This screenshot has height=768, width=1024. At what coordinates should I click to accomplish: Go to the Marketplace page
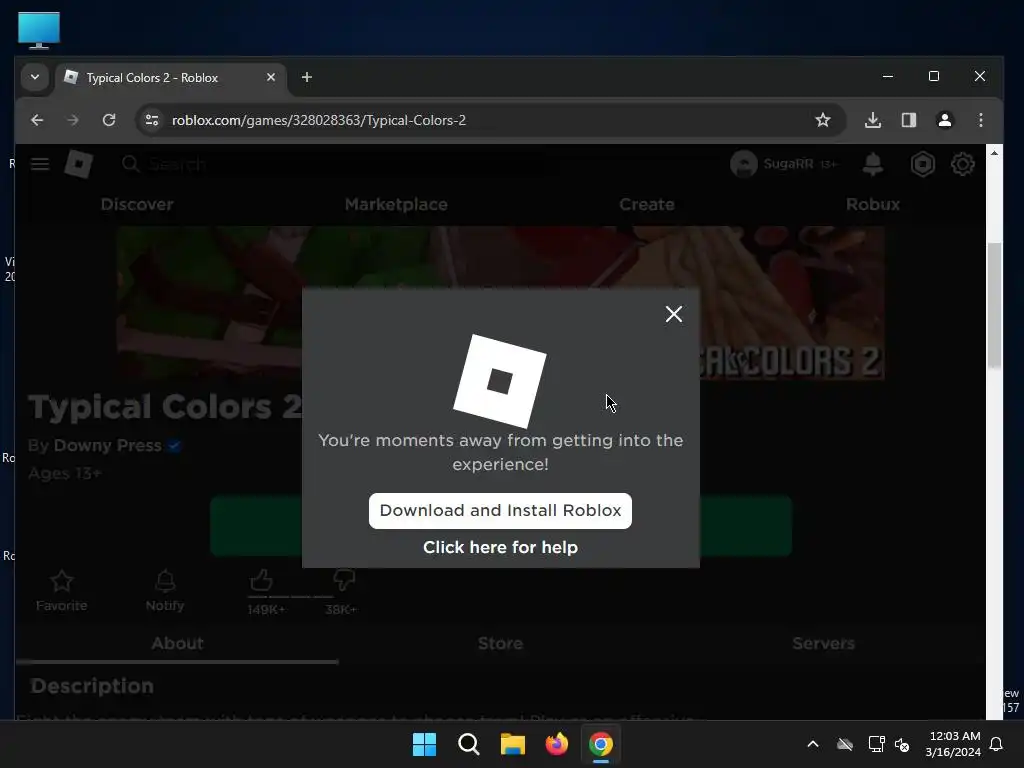(396, 204)
